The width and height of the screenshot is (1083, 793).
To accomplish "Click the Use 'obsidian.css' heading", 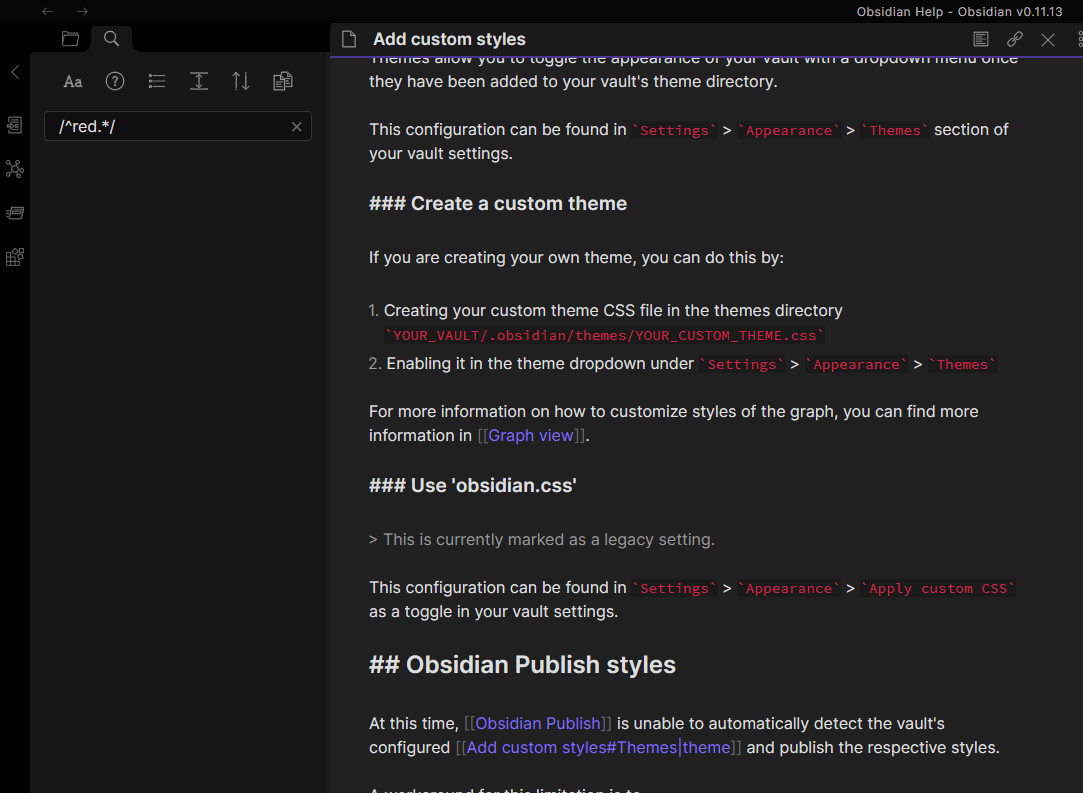I will [x=472, y=485].
